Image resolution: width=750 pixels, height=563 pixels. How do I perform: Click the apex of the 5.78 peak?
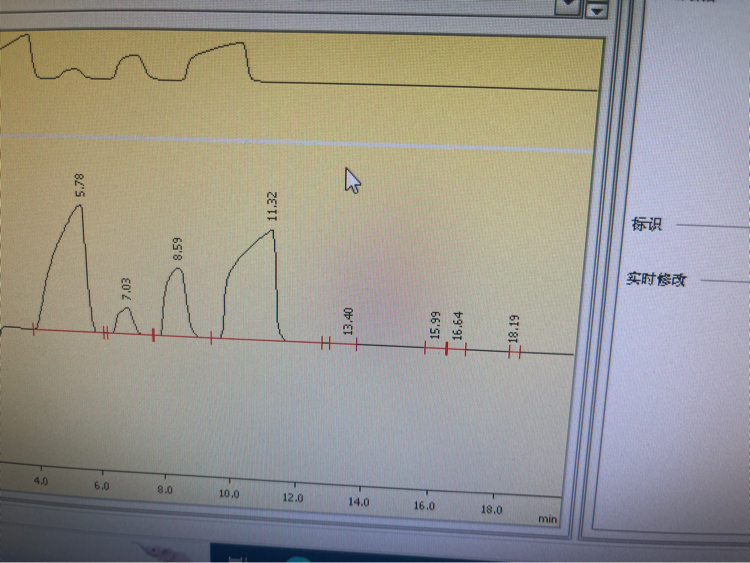tap(79, 206)
